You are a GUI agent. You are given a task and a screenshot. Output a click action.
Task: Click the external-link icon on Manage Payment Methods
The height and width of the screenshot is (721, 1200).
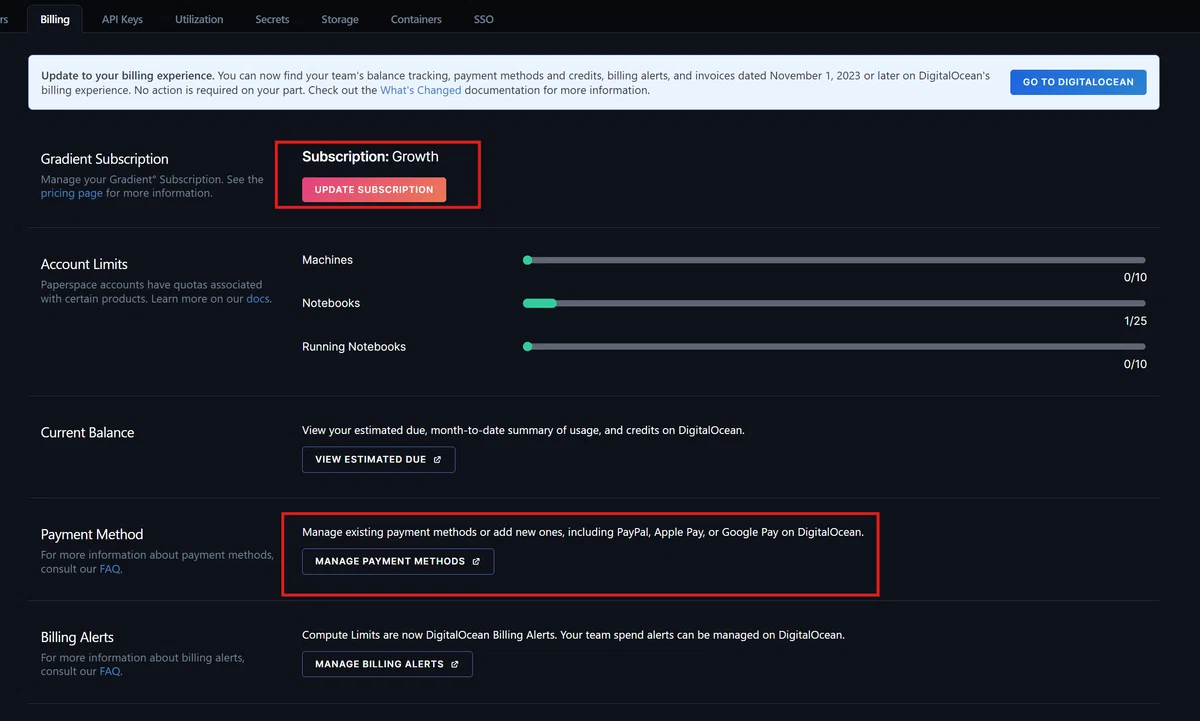tap(476, 562)
